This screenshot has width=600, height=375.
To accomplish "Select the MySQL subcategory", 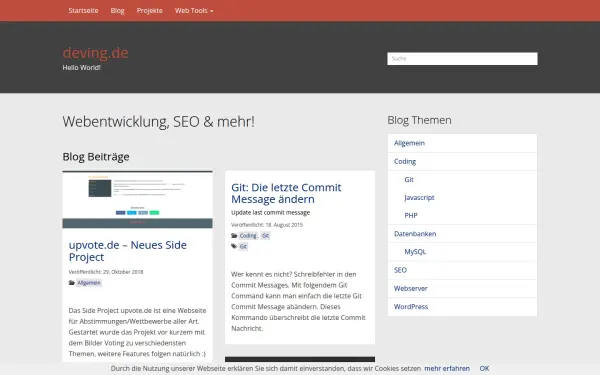I will coord(415,252).
